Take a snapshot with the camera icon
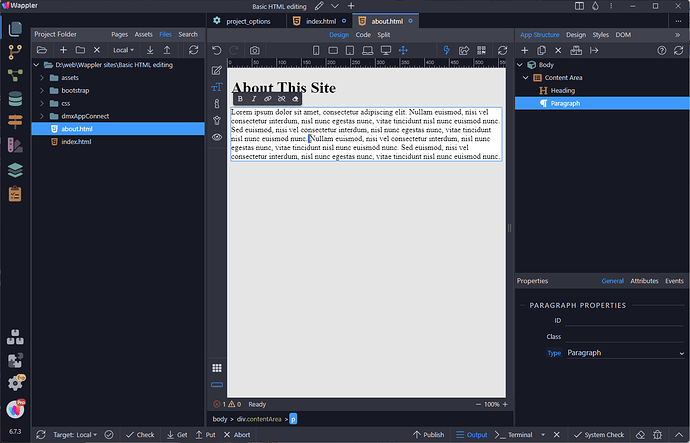 [x=254, y=51]
